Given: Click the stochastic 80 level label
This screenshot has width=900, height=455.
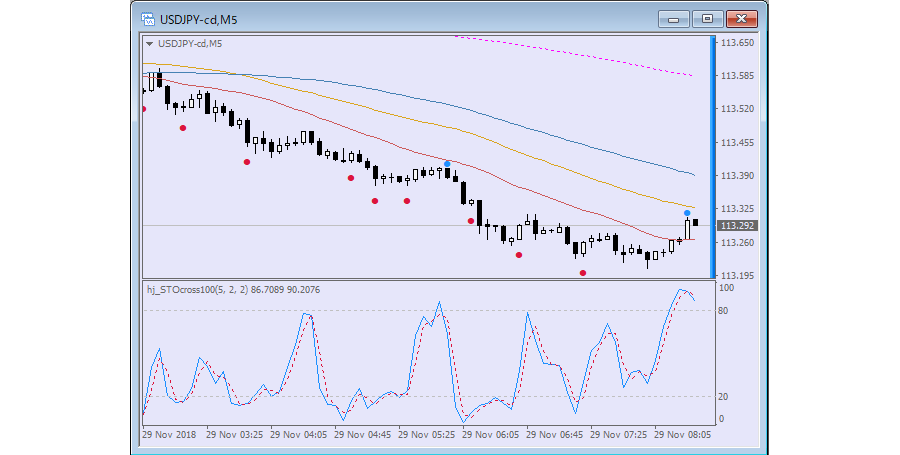Looking at the screenshot, I should coord(723,311).
